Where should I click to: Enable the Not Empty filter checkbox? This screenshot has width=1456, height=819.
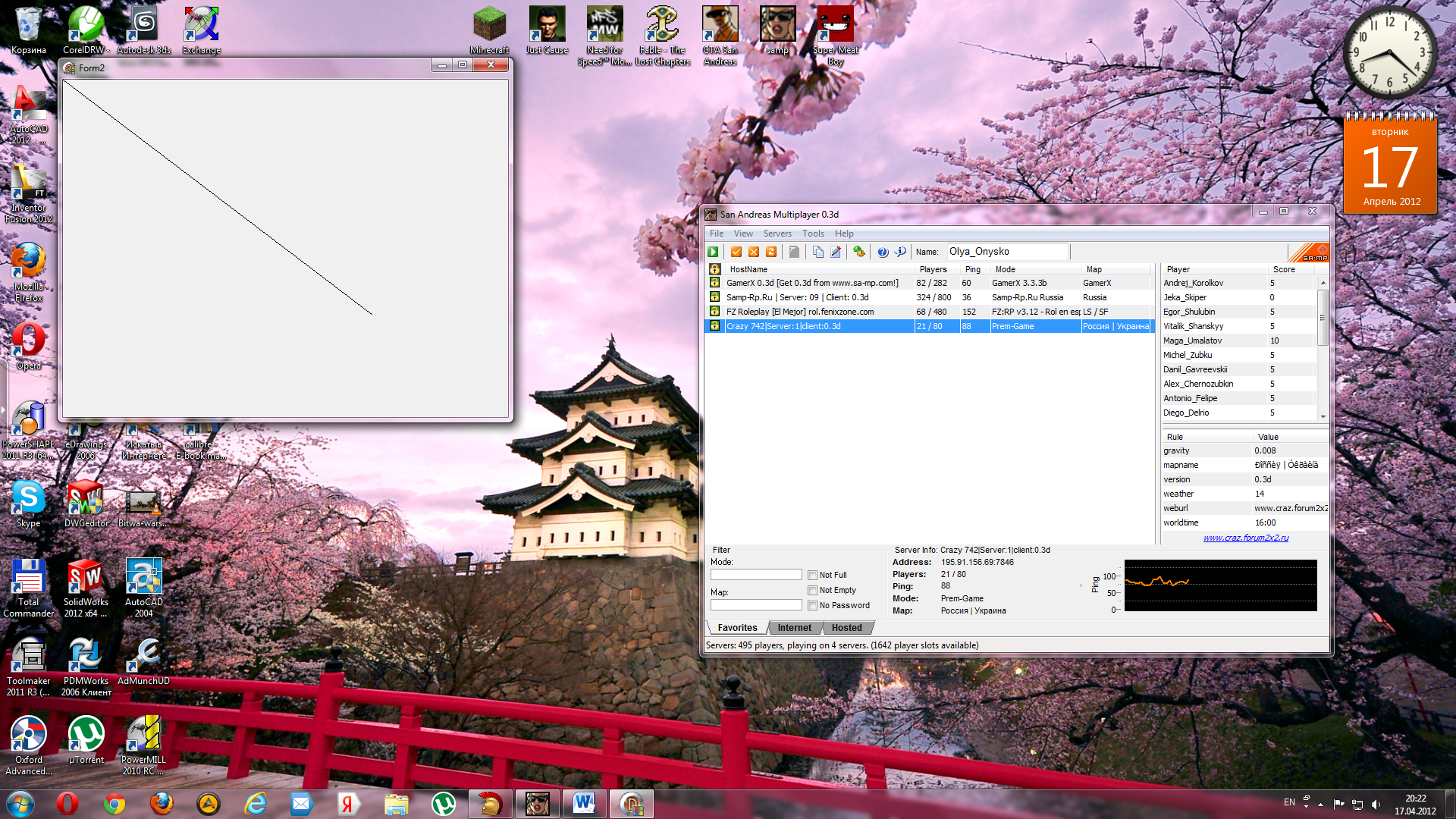pos(812,590)
